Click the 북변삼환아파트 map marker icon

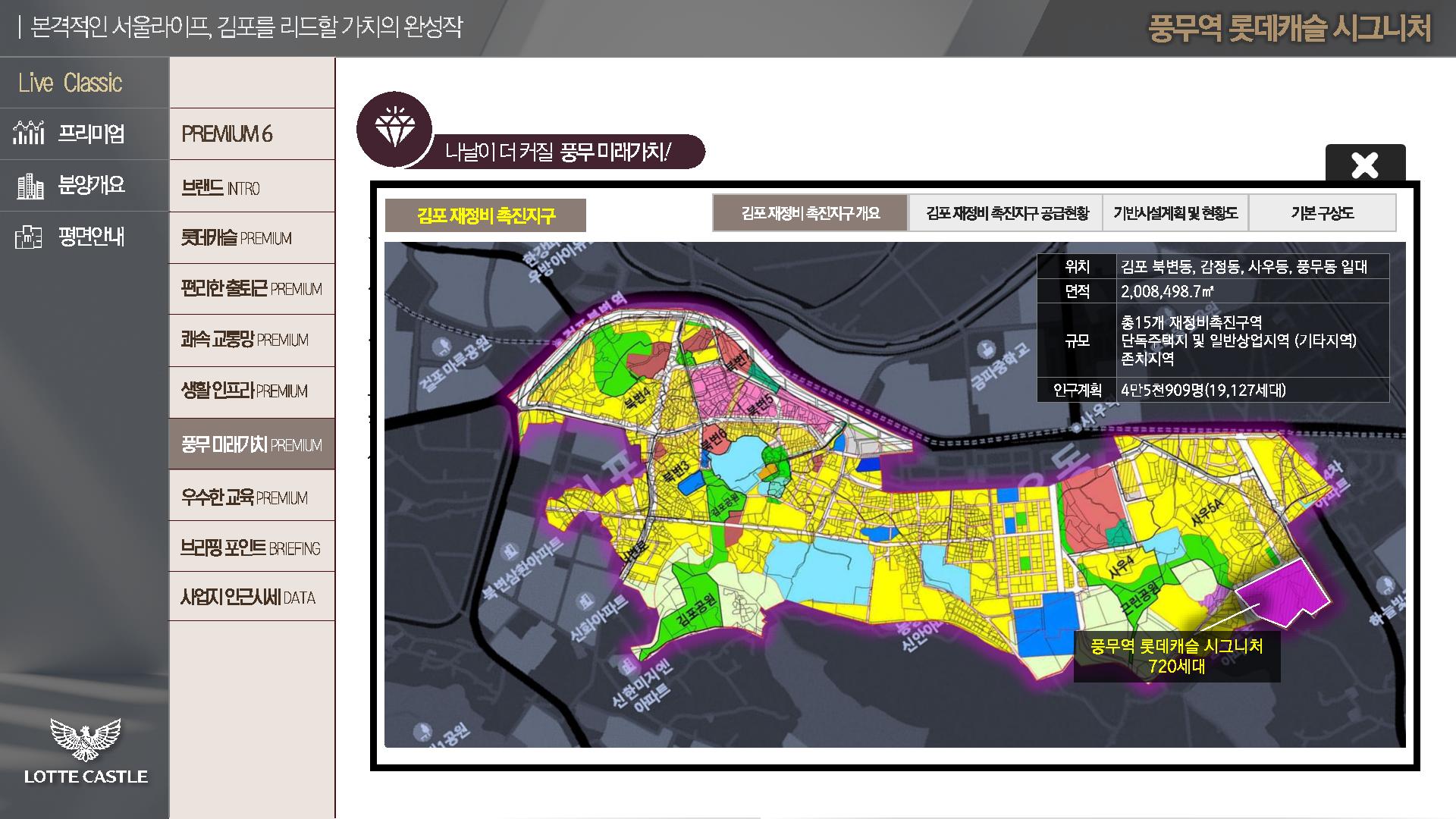click(x=512, y=551)
